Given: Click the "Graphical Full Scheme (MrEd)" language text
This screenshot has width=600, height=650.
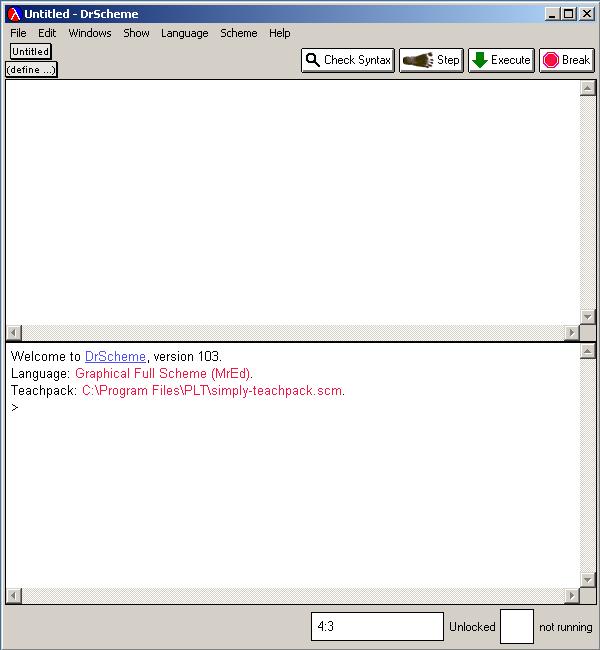Looking at the screenshot, I should (164, 374).
